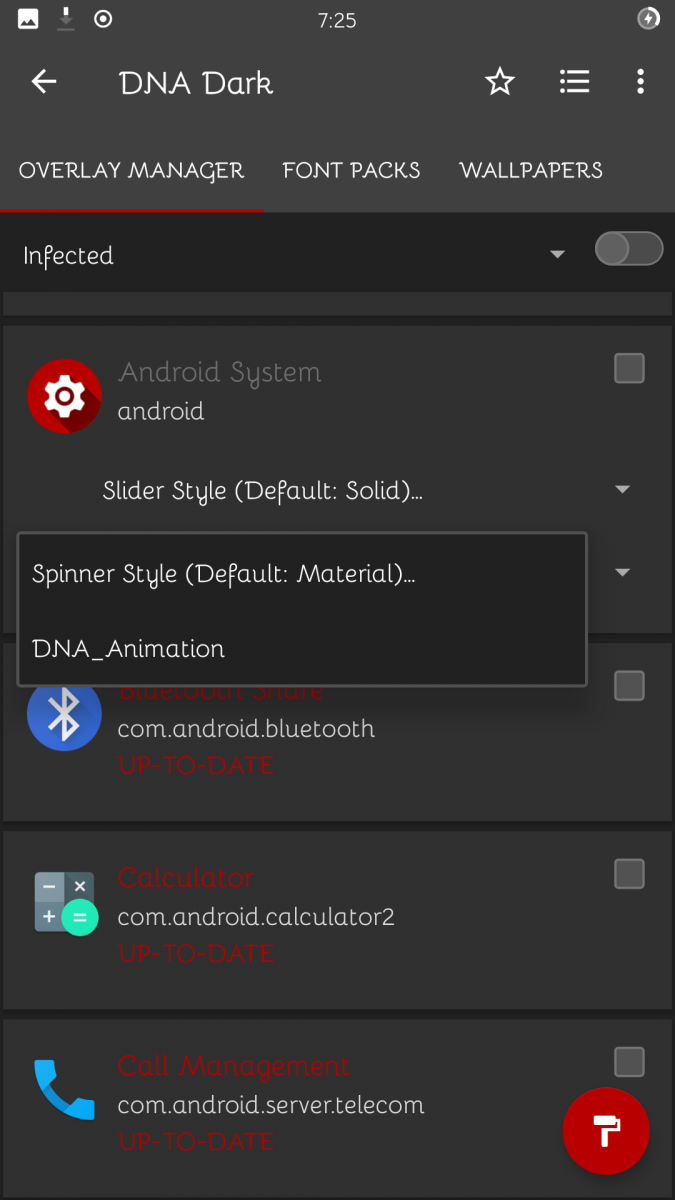Screen dimensions: 675x1200
Task: Click the Bluetooth Share app icon
Action: tap(64, 714)
